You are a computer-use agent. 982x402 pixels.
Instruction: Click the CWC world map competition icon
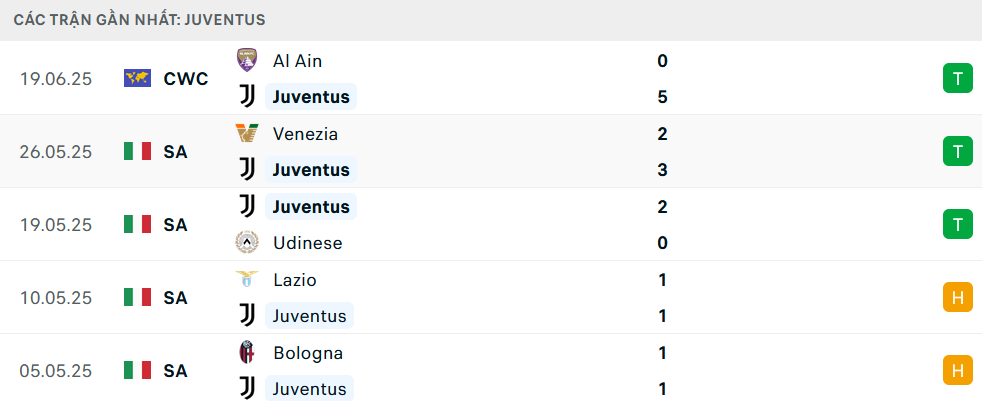coord(137,78)
